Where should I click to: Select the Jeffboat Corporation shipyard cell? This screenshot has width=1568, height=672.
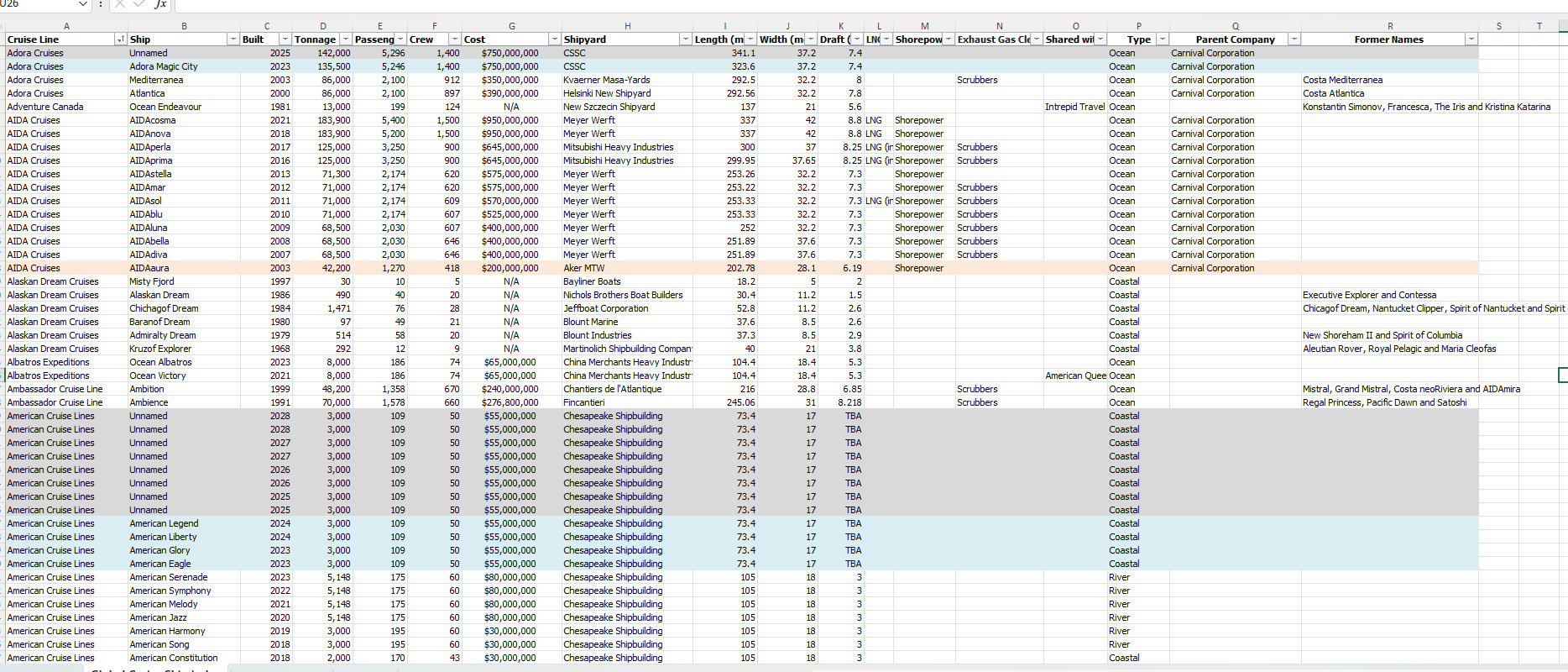tap(627, 308)
